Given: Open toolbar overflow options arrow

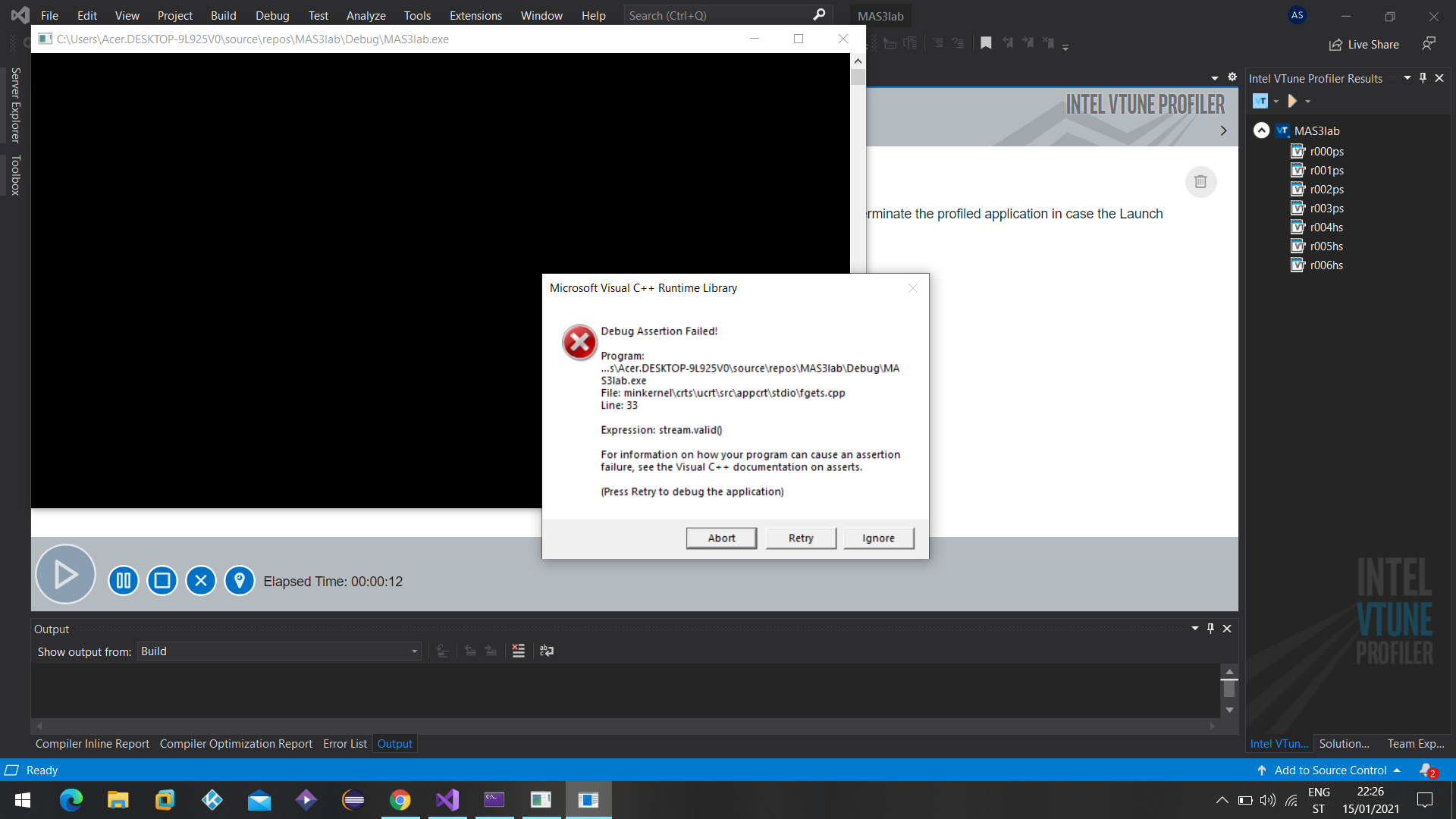Looking at the screenshot, I should pyautogui.click(x=1065, y=47).
